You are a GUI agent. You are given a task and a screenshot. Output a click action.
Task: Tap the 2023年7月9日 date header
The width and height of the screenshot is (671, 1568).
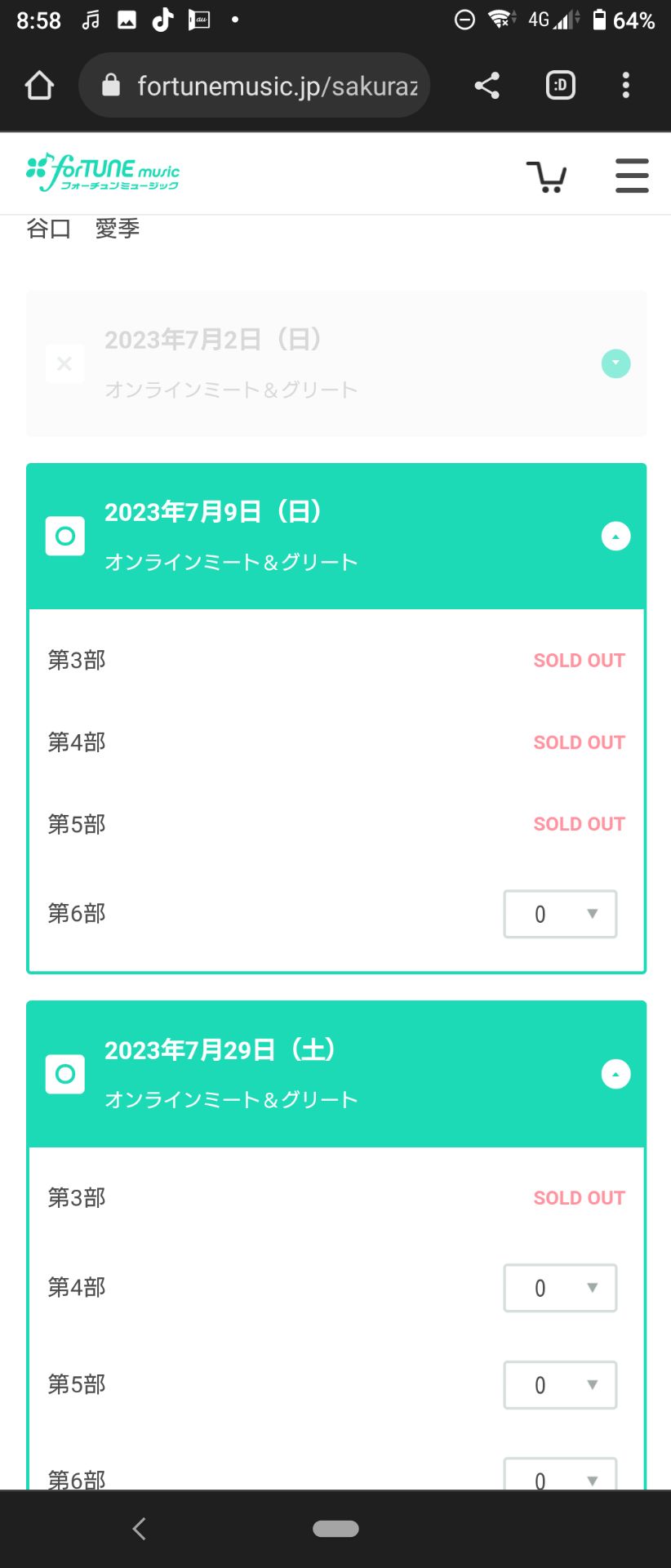tap(214, 513)
